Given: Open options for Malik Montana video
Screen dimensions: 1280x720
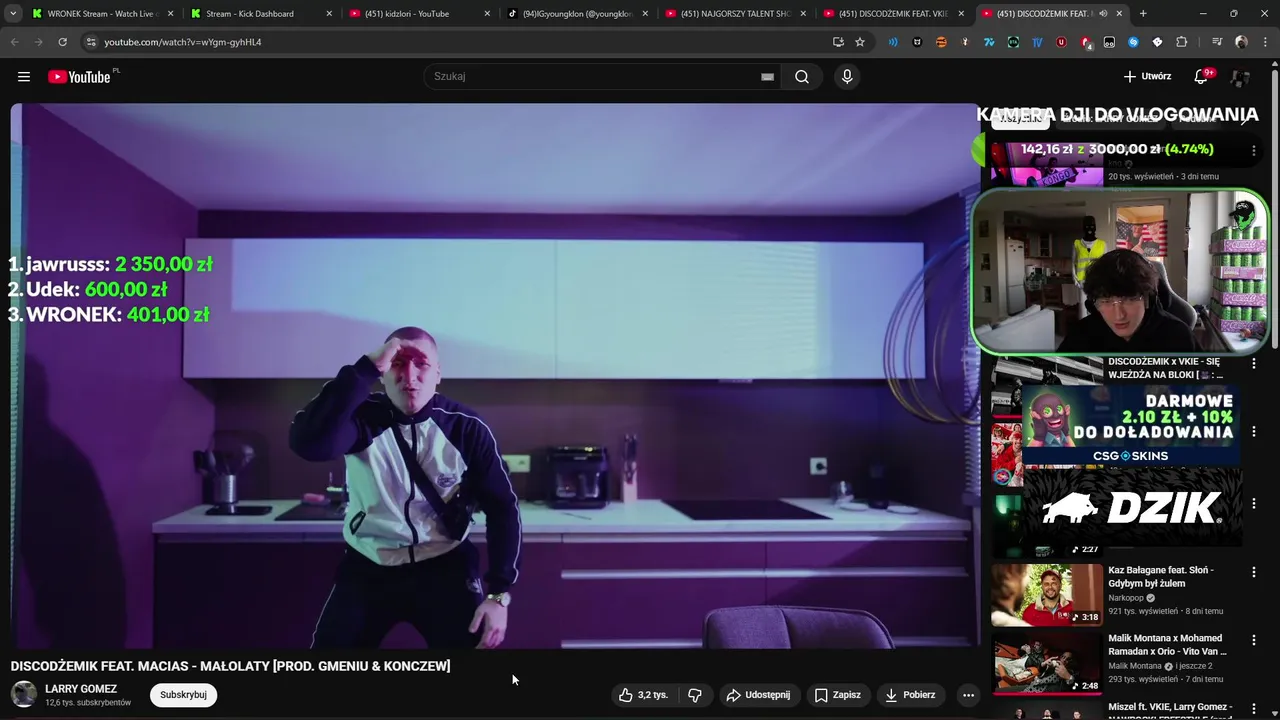Looking at the screenshot, I should coord(1253,641).
